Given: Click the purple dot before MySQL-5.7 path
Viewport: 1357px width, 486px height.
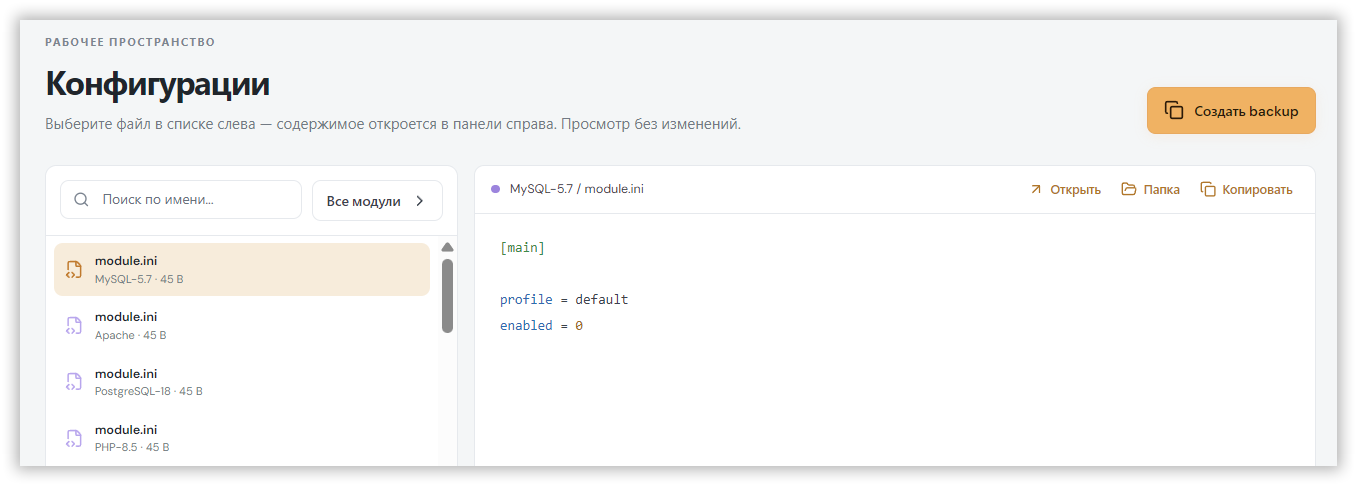Looking at the screenshot, I should coord(496,189).
